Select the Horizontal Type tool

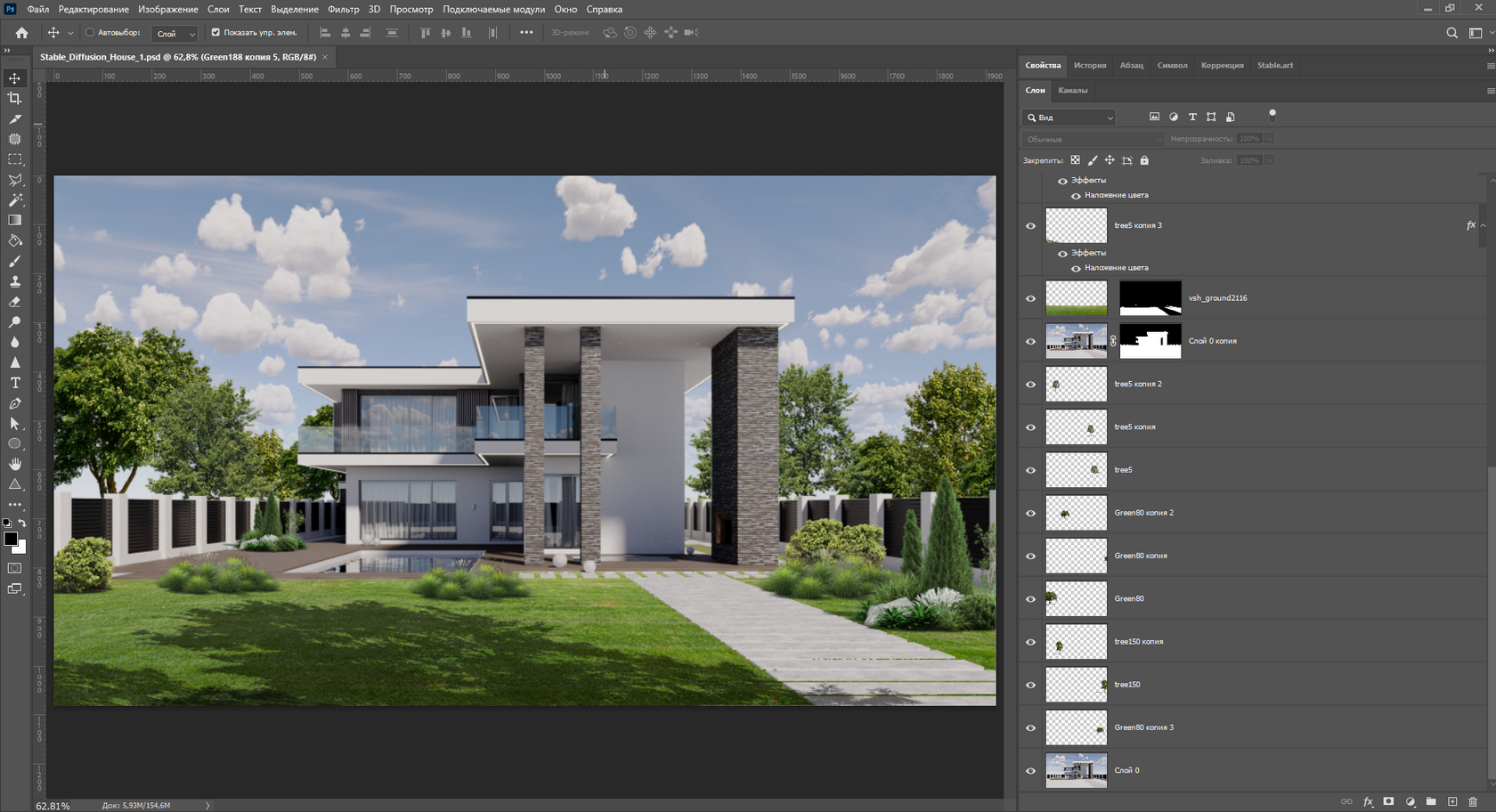[x=14, y=383]
